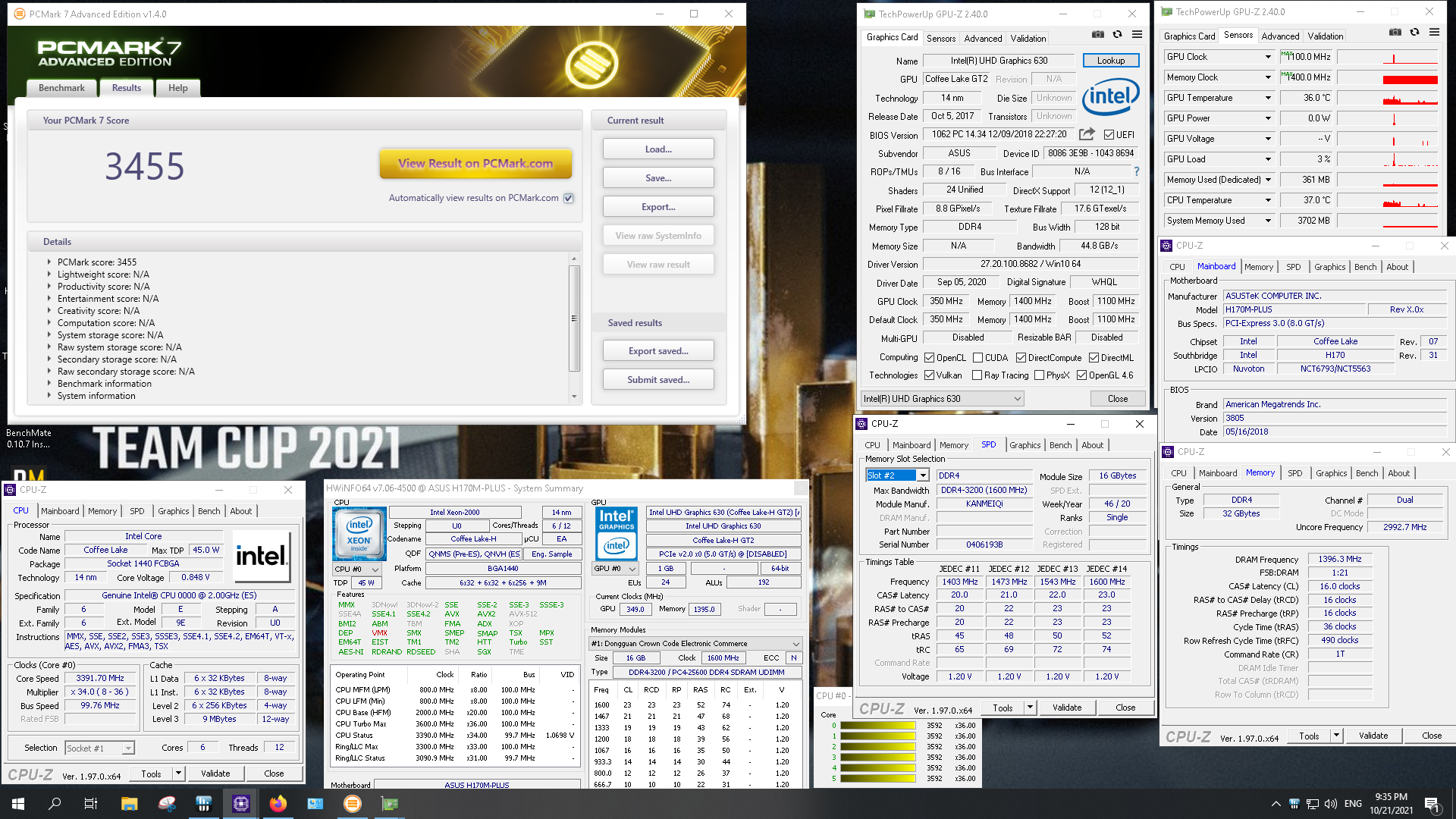Toggle the CUDA checkbox in GPU-Z
Image resolution: width=1456 pixels, height=819 pixels.
point(978,358)
